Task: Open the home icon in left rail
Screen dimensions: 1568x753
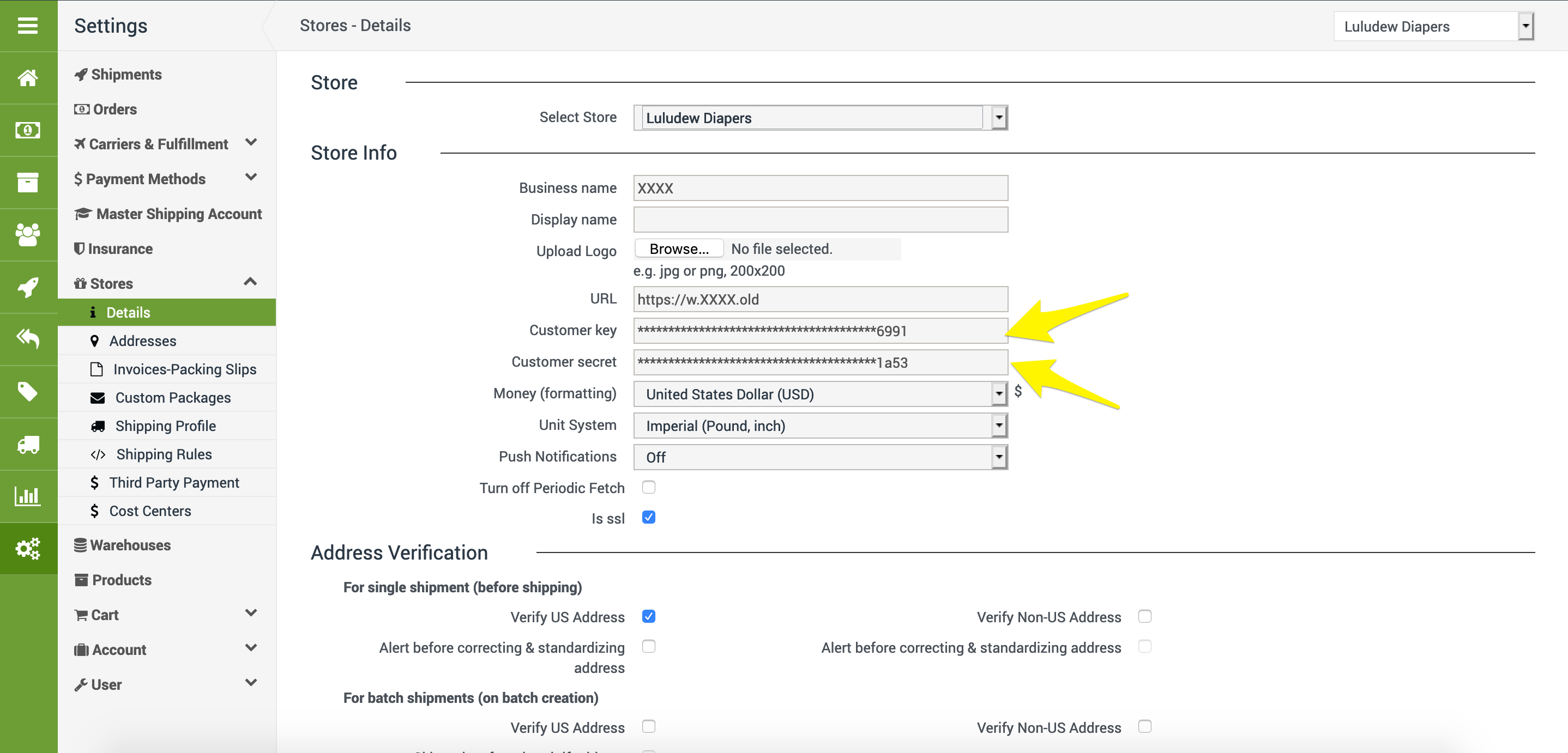Action: coord(28,78)
